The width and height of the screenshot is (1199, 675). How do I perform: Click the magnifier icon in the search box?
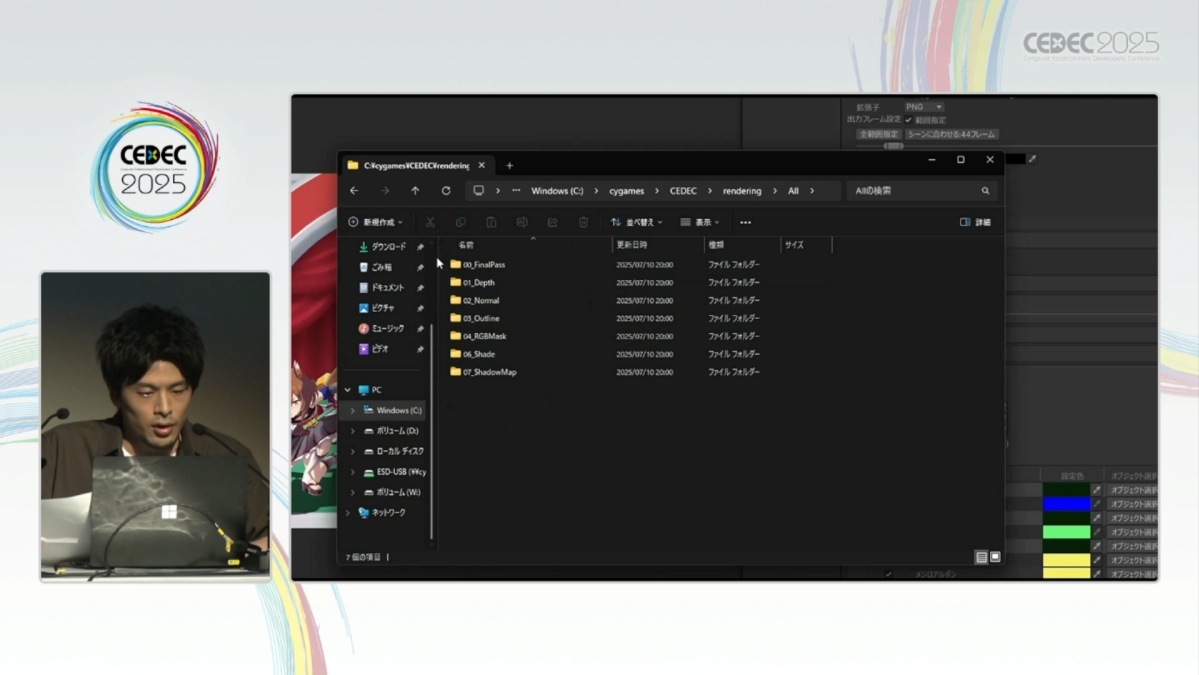986,191
